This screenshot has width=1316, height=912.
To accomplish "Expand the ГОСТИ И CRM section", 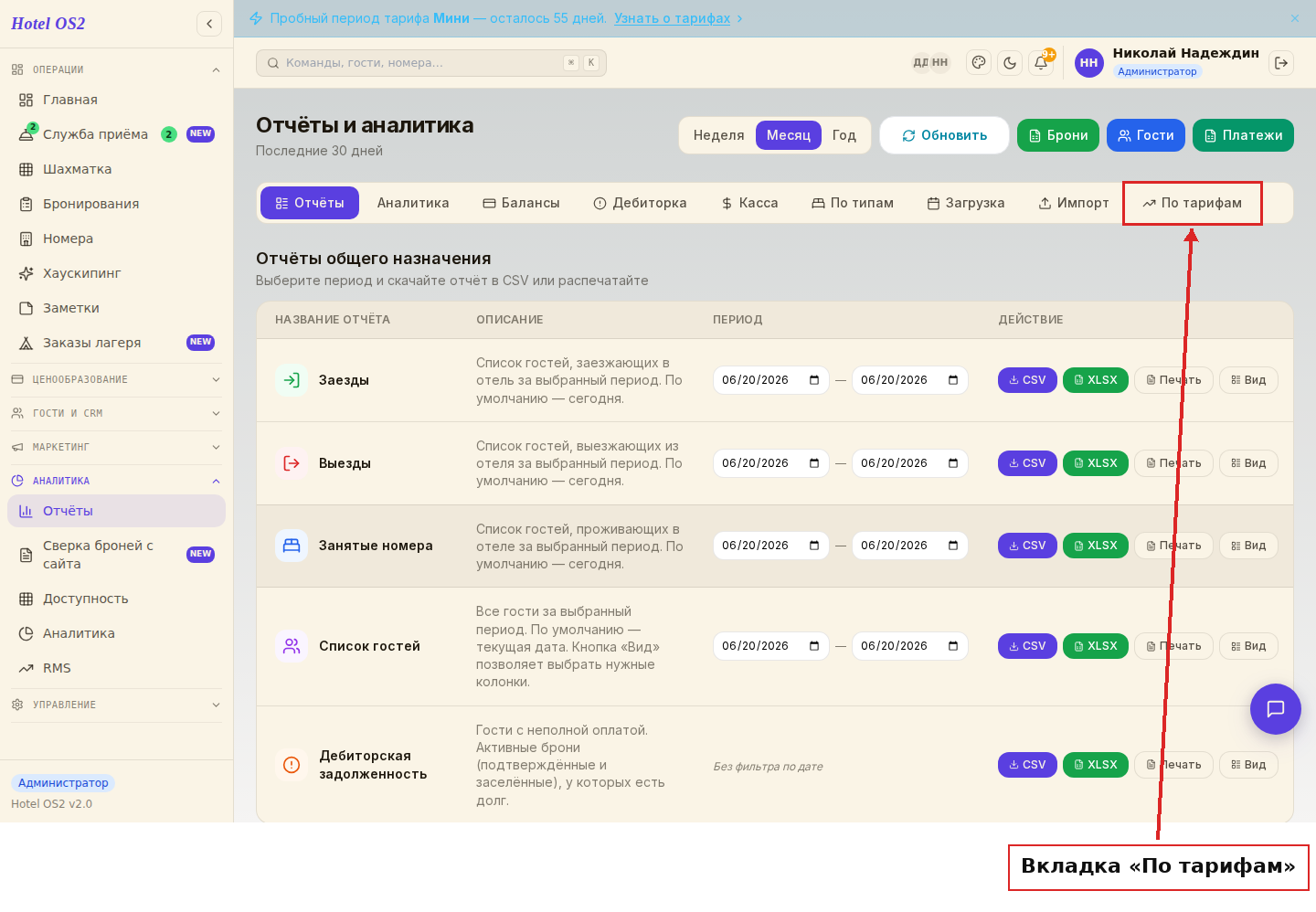I will pyautogui.click(x=116, y=413).
